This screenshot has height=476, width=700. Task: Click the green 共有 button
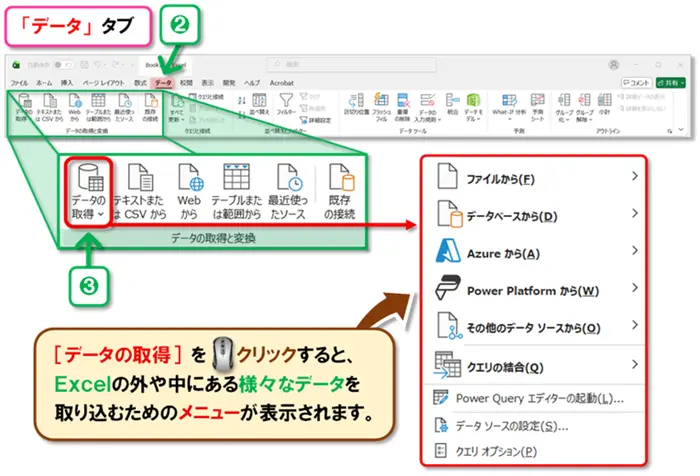click(x=670, y=83)
